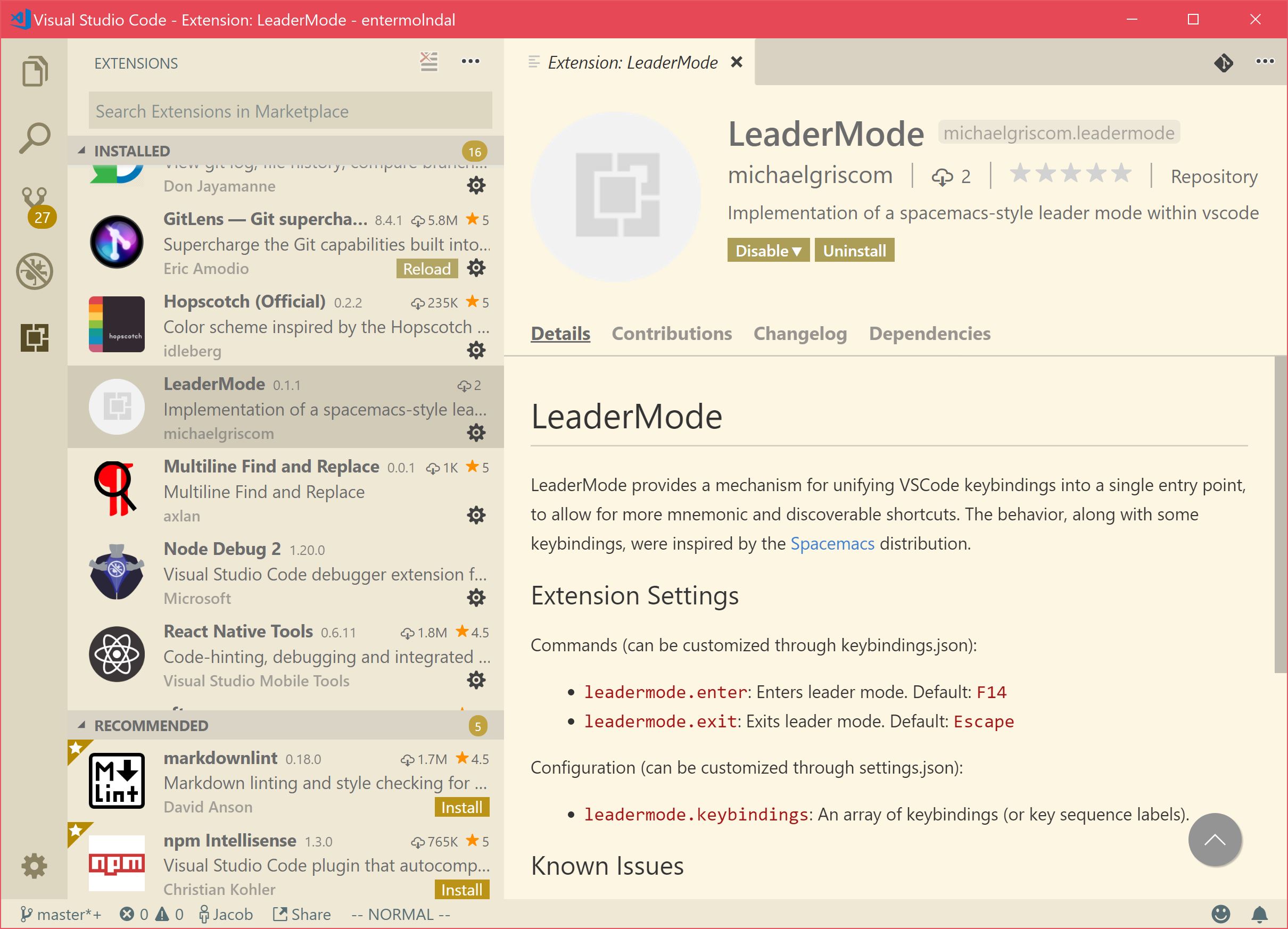The height and width of the screenshot is (929, 1288).
Task: Open editor more actions ellipsis menu
Action: (1265, 61)
